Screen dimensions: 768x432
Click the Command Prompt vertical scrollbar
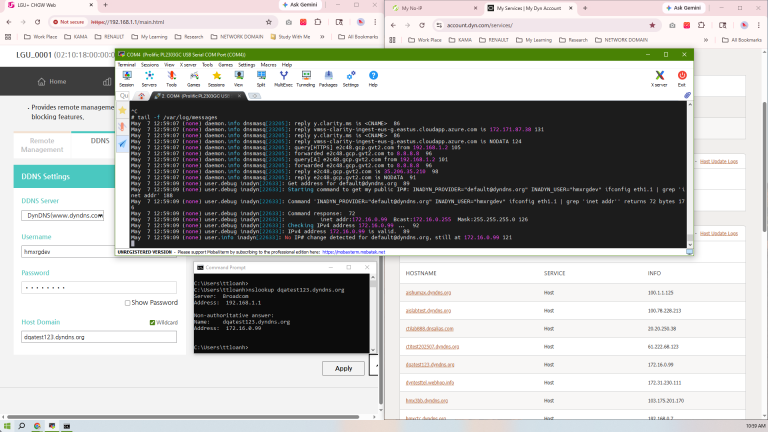373,313
